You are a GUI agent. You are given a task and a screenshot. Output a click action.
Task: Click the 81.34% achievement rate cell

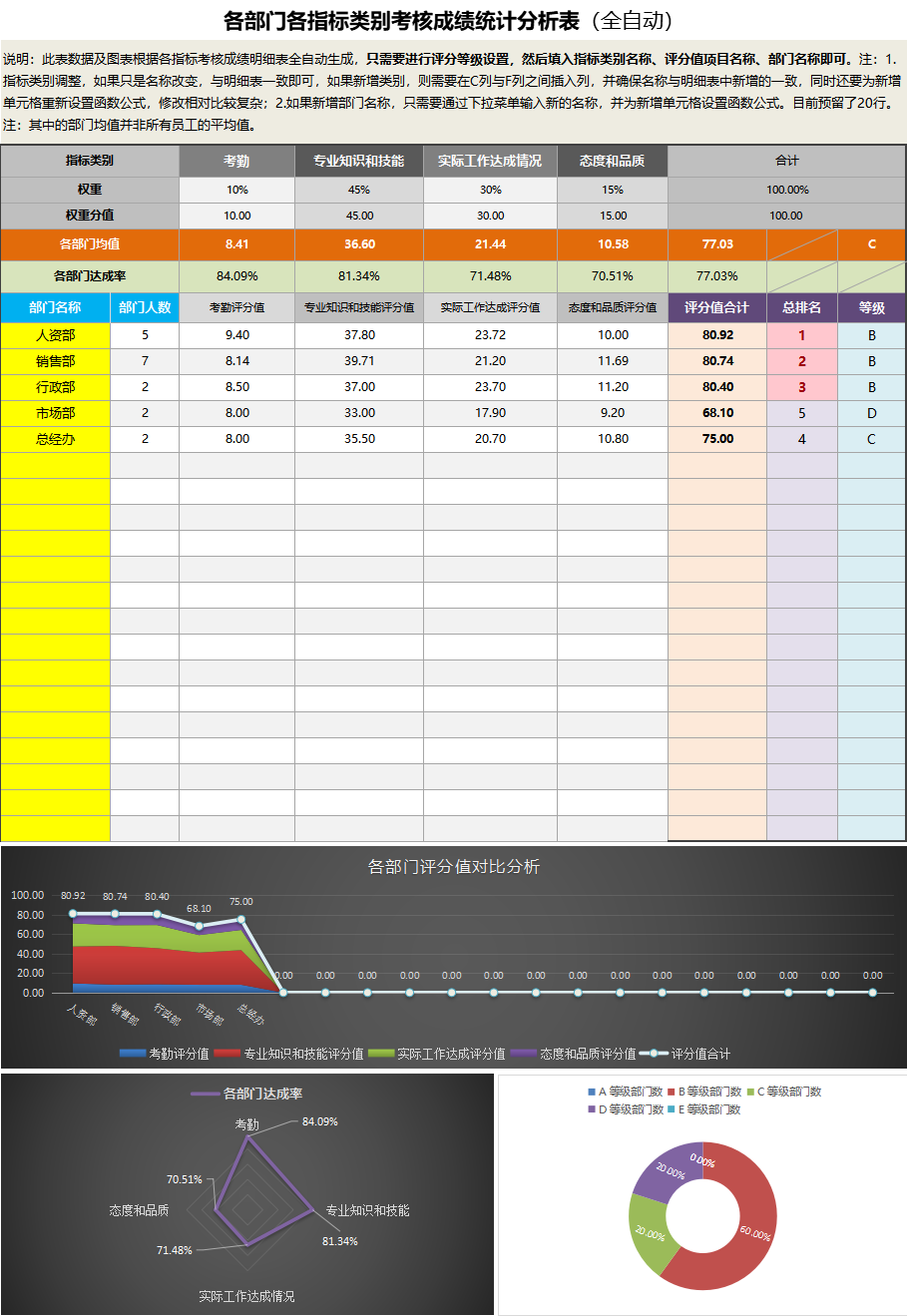(x=359, y=276)
